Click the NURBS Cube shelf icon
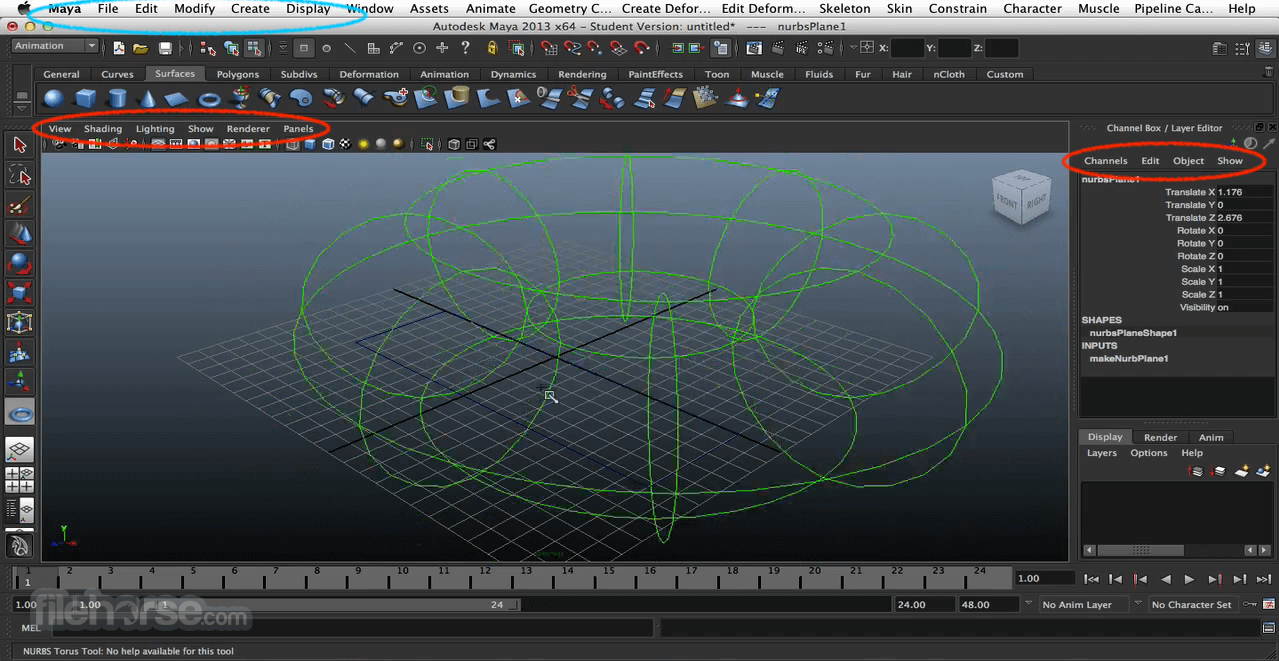Screen dimensions: 1279x661 tap(85, 98)
